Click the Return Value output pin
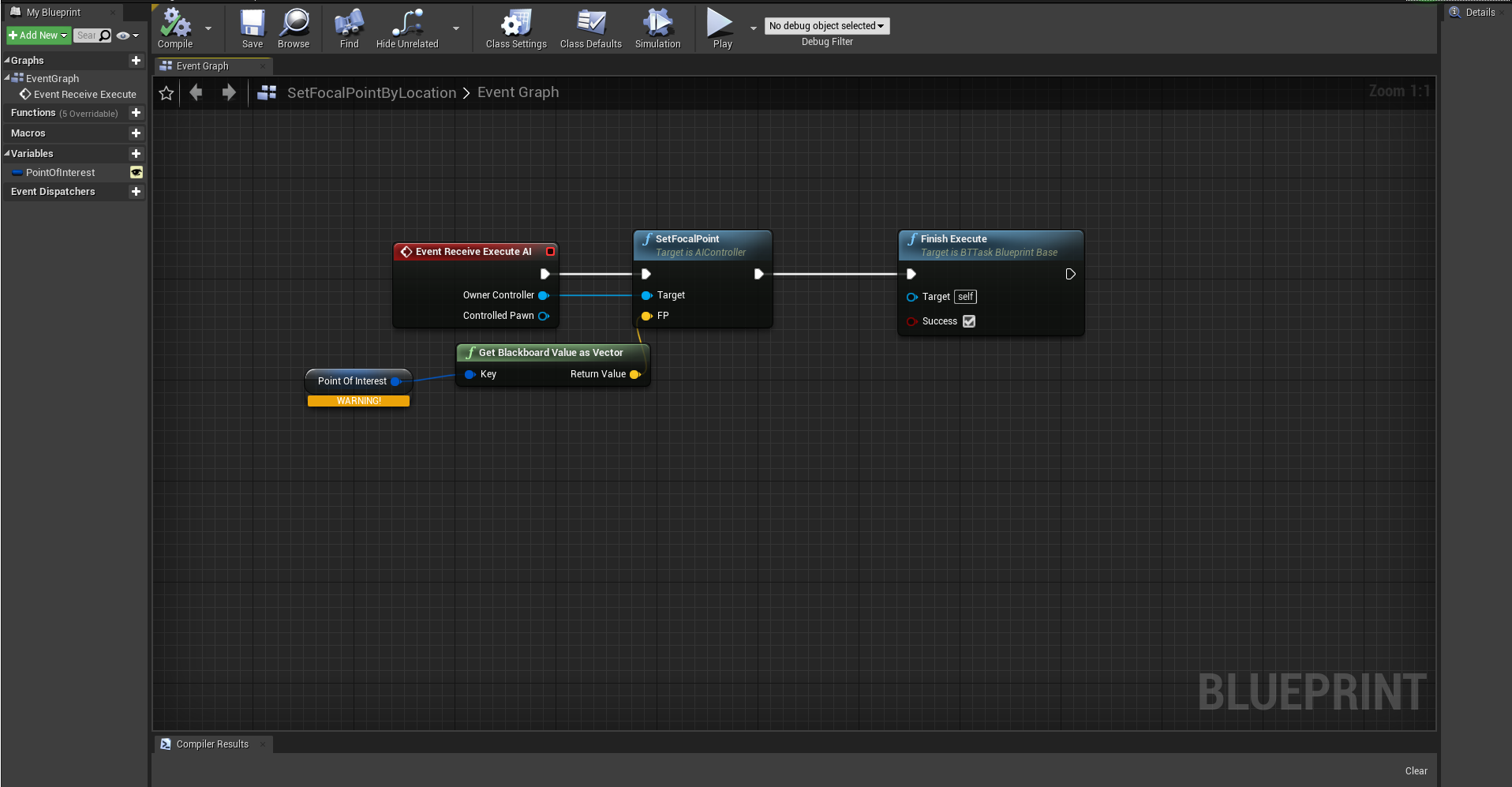Viewport: 1512px width, 787px height. (x=635, y=374)
